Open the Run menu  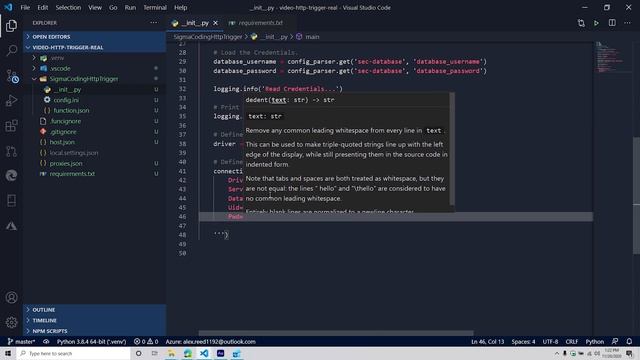130,7
